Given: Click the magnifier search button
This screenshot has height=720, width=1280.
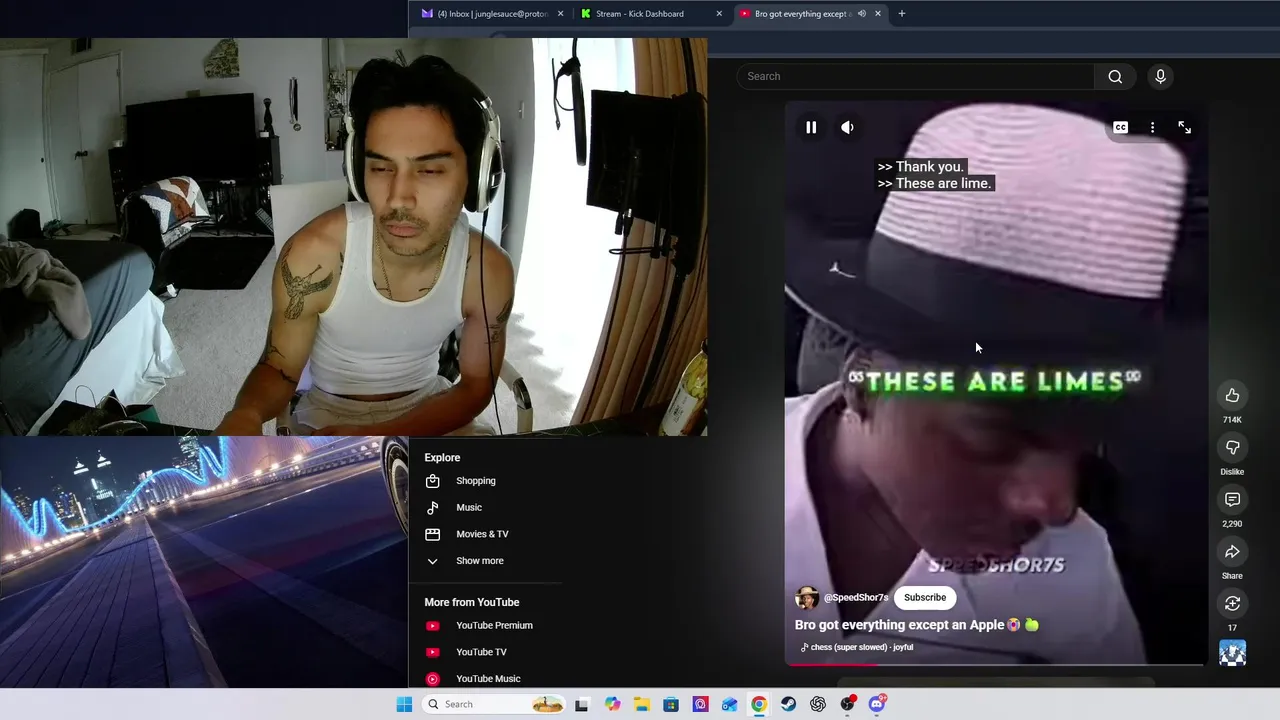Looking at the screenshot, I should point(1115,76).
